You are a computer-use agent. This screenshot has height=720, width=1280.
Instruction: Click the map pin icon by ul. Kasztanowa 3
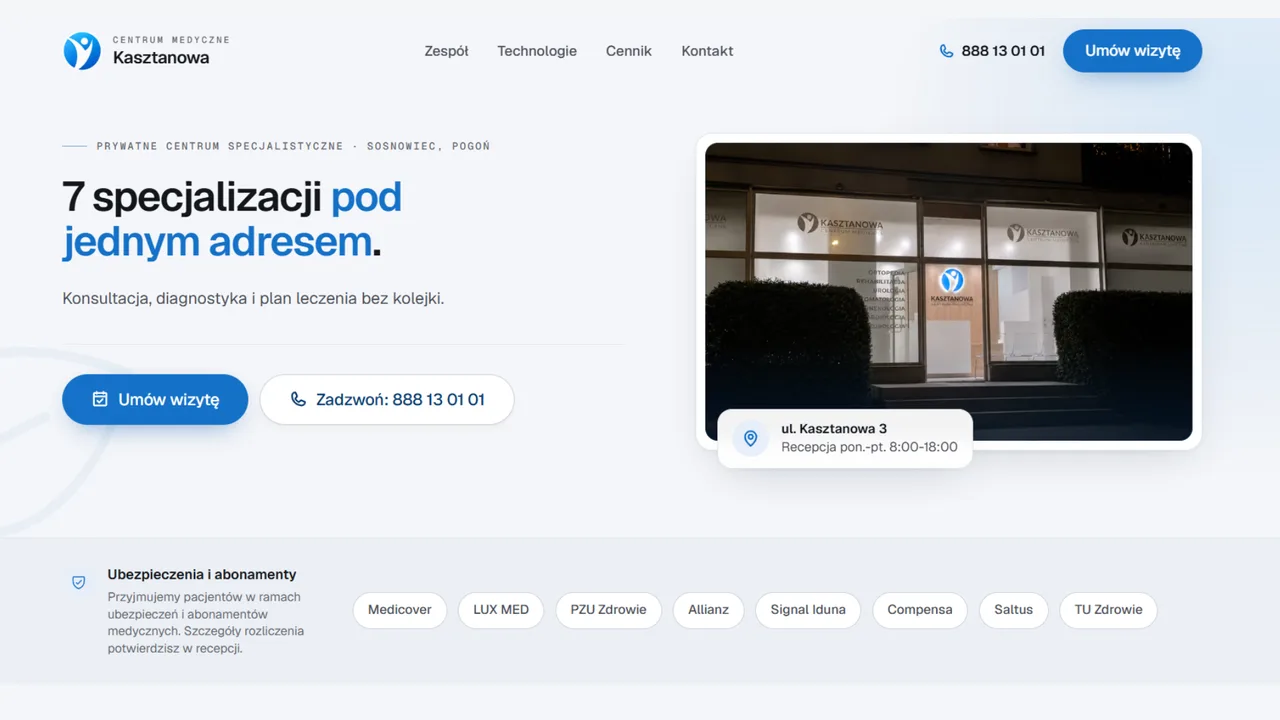click(751, 438)
